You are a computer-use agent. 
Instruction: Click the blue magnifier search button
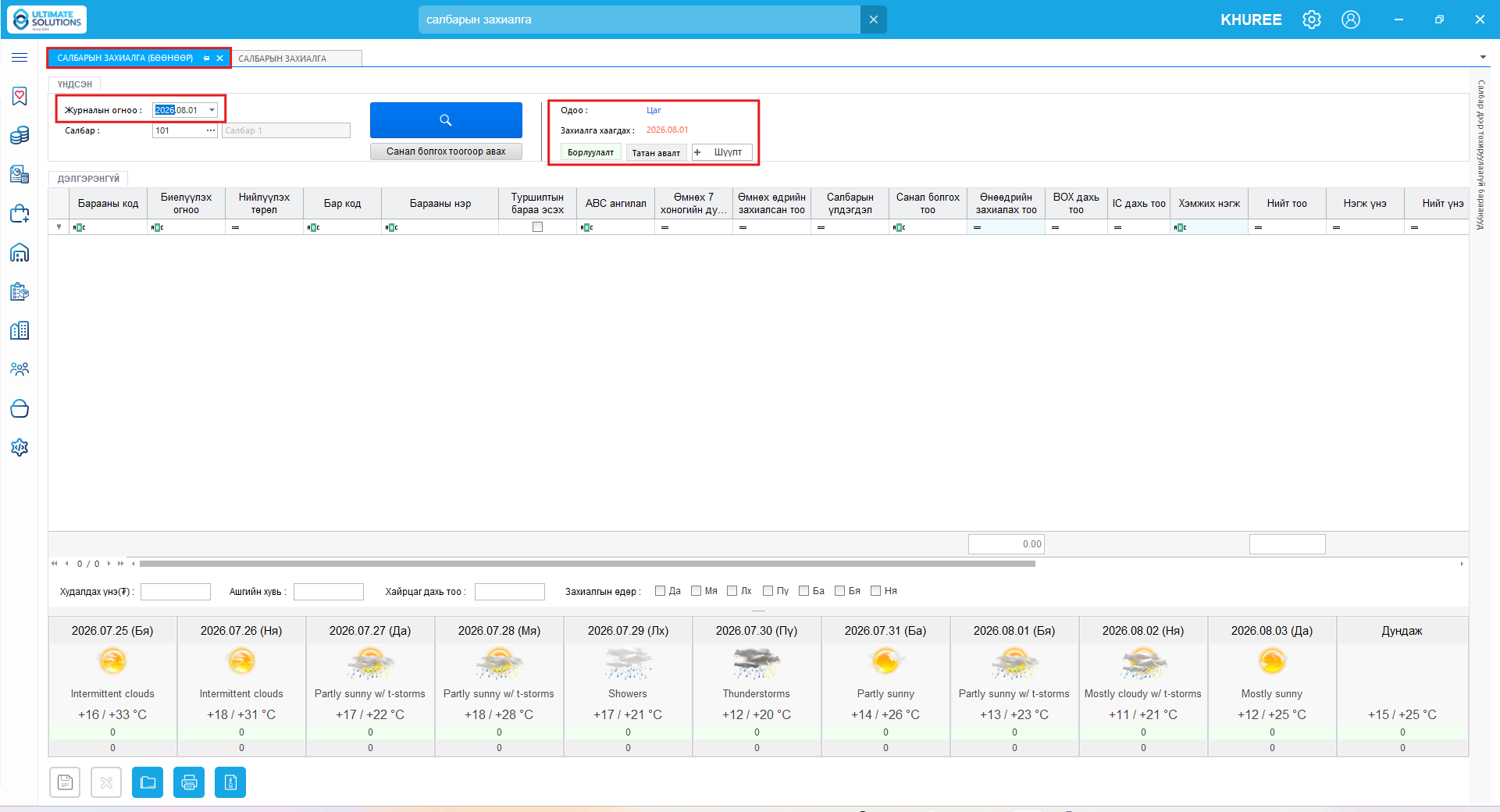446,120
